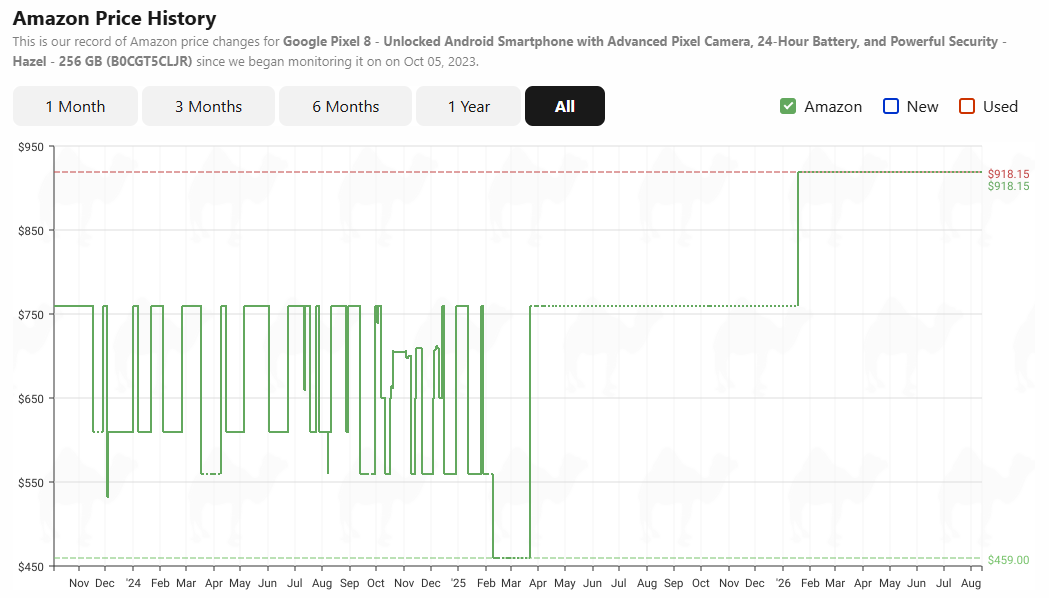Click the $950 y-axis label

click(x=31, y=147)
